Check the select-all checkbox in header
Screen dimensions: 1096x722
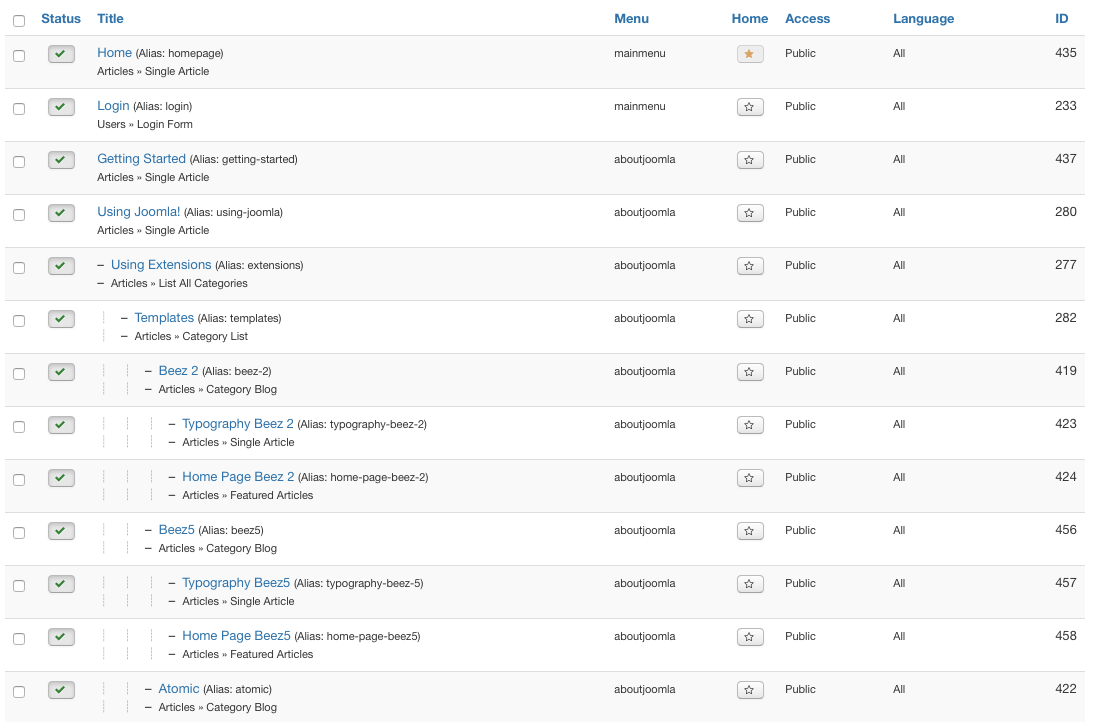19,21
